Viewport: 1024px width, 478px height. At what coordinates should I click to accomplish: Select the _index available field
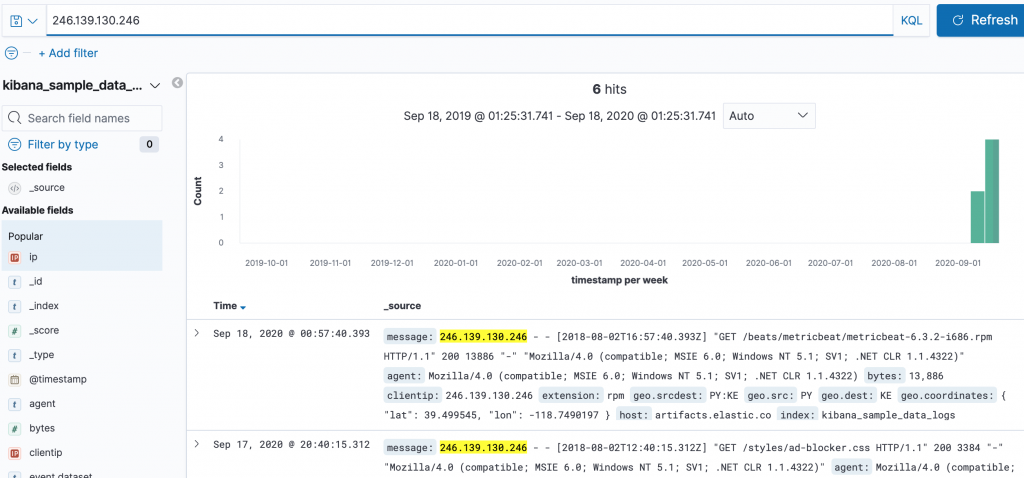pos(44,306)
